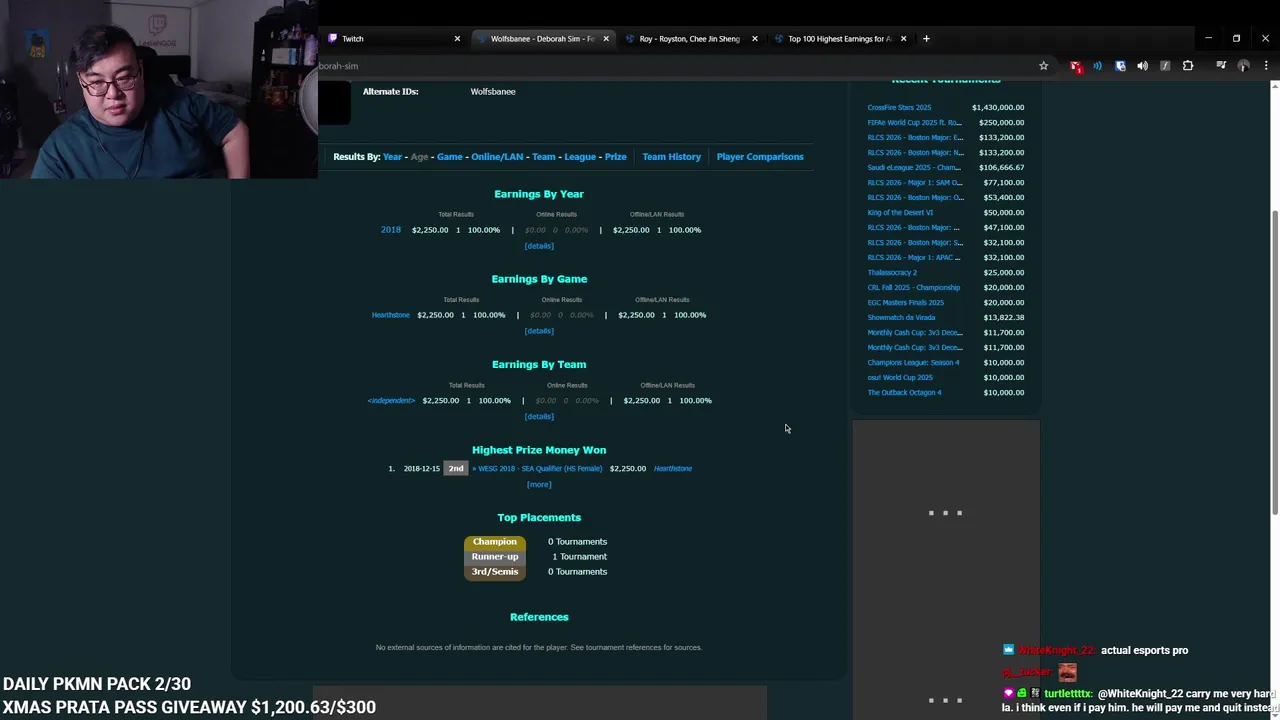Open Thalassocracy 2 tournament link
The width and height of the screenshot is (1280, 720).
coord(892,273)
